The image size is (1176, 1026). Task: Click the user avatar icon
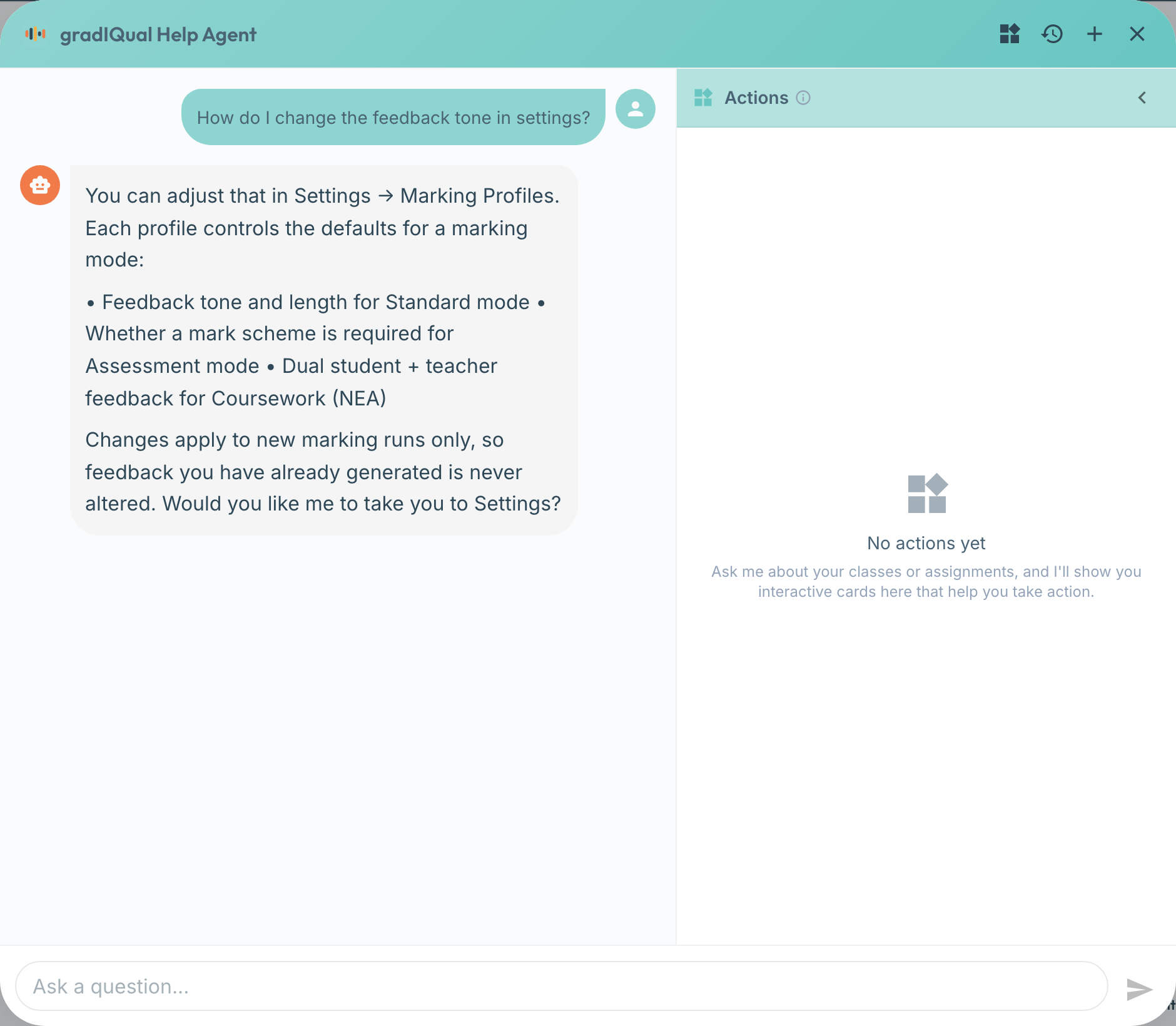point(636,109)
